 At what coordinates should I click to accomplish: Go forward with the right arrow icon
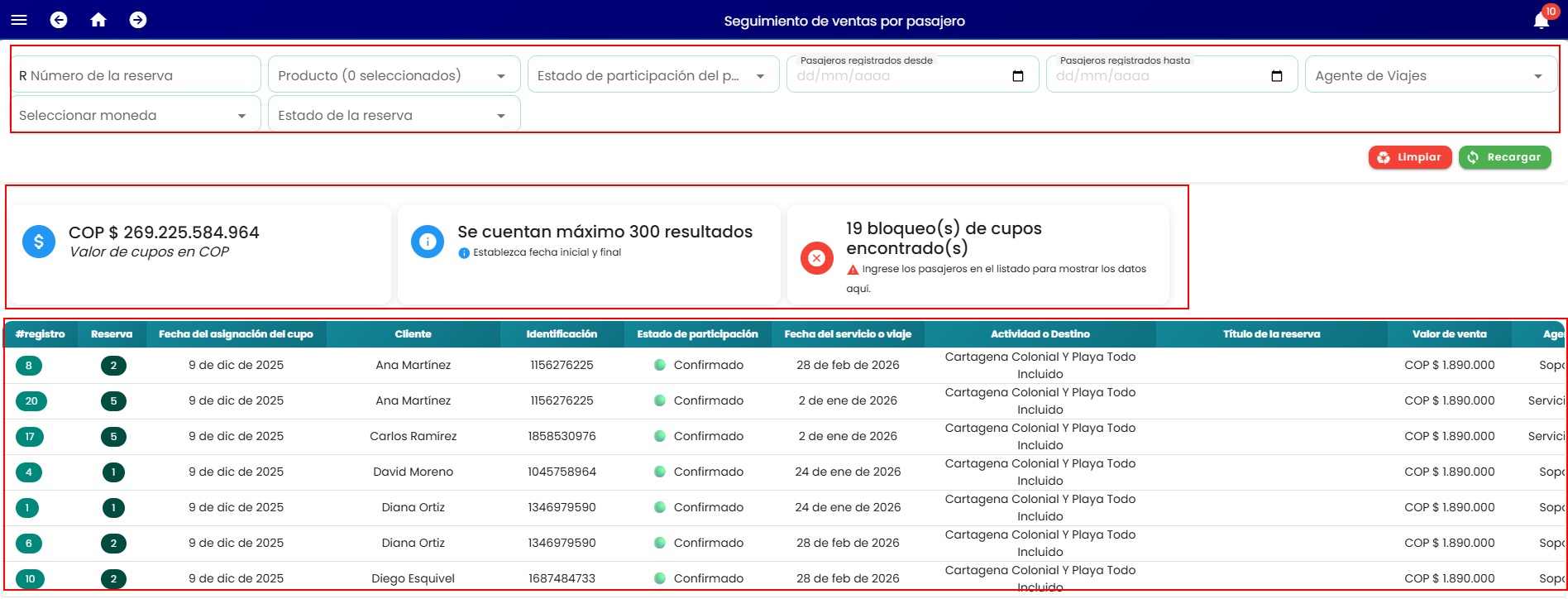[x=138, y=20]
